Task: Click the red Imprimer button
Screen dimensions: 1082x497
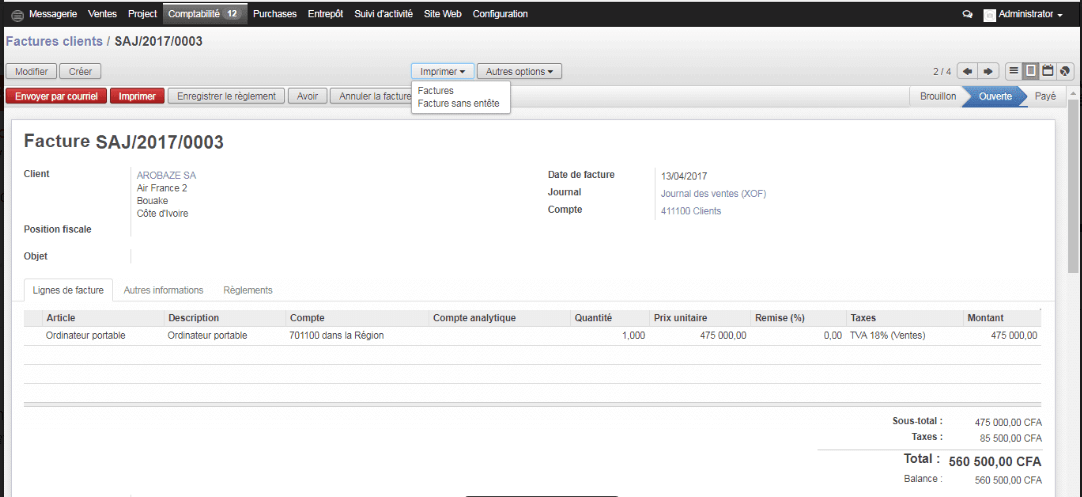Action: point(137,96)
